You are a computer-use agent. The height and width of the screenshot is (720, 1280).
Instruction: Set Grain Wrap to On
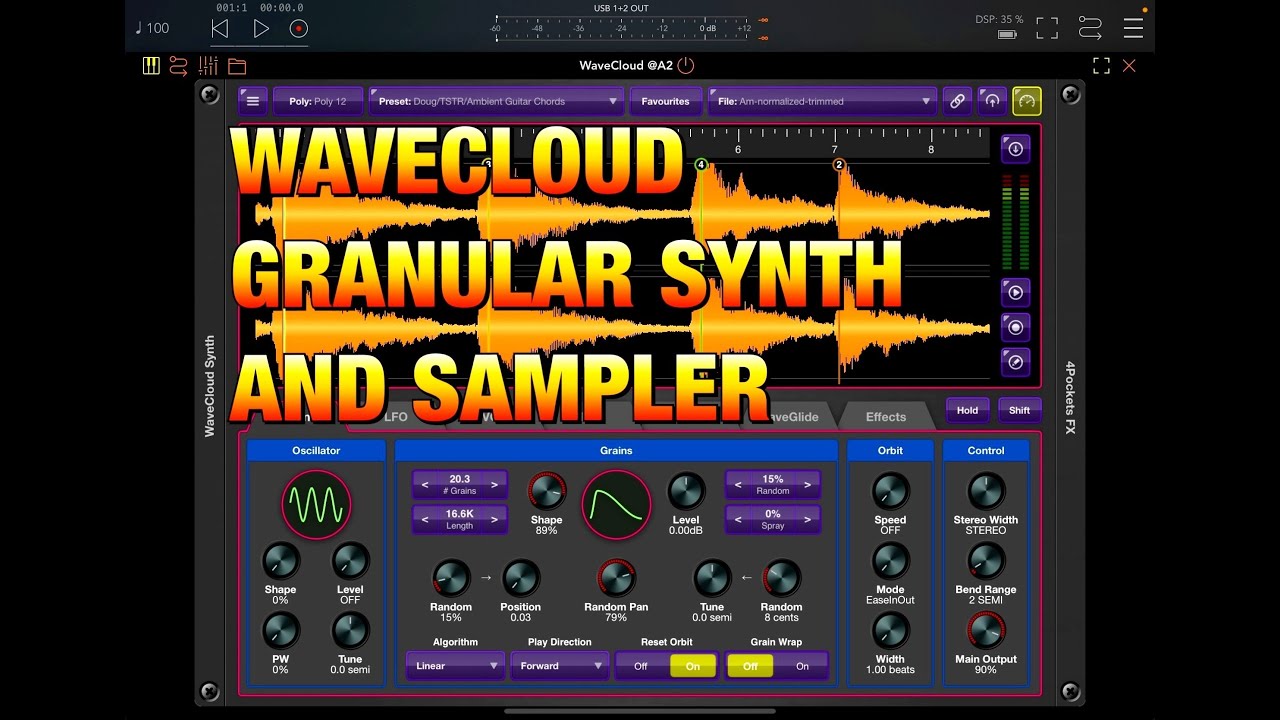pyautogui.click(x=802, y=666)
